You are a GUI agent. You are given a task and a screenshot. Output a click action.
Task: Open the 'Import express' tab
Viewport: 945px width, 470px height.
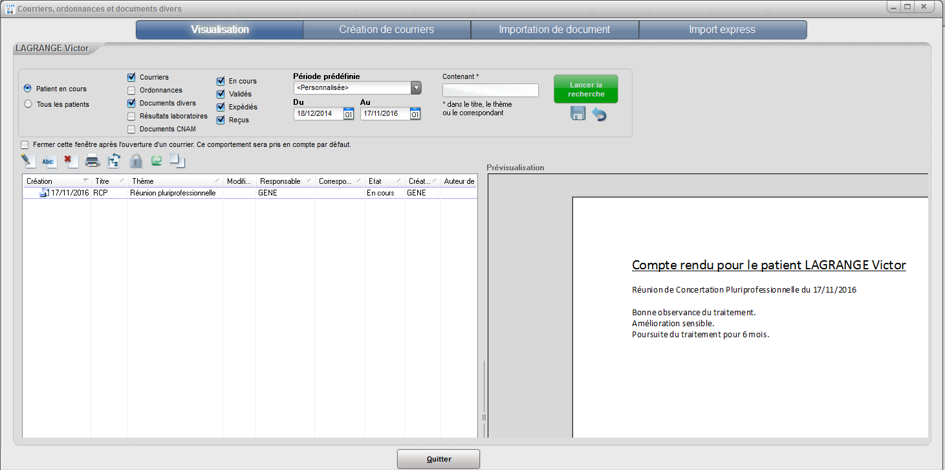(722, 30)
